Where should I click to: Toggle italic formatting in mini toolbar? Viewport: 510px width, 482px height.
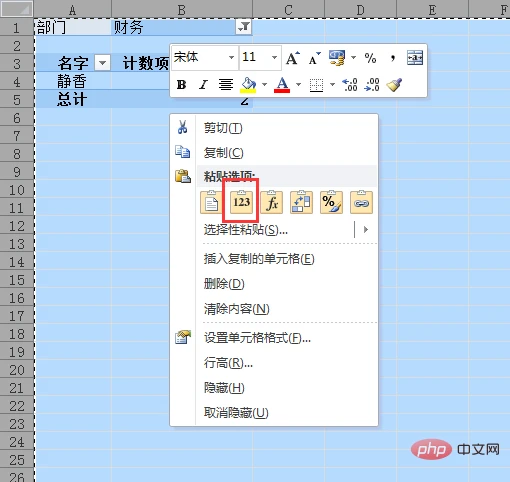click(203, 85)
